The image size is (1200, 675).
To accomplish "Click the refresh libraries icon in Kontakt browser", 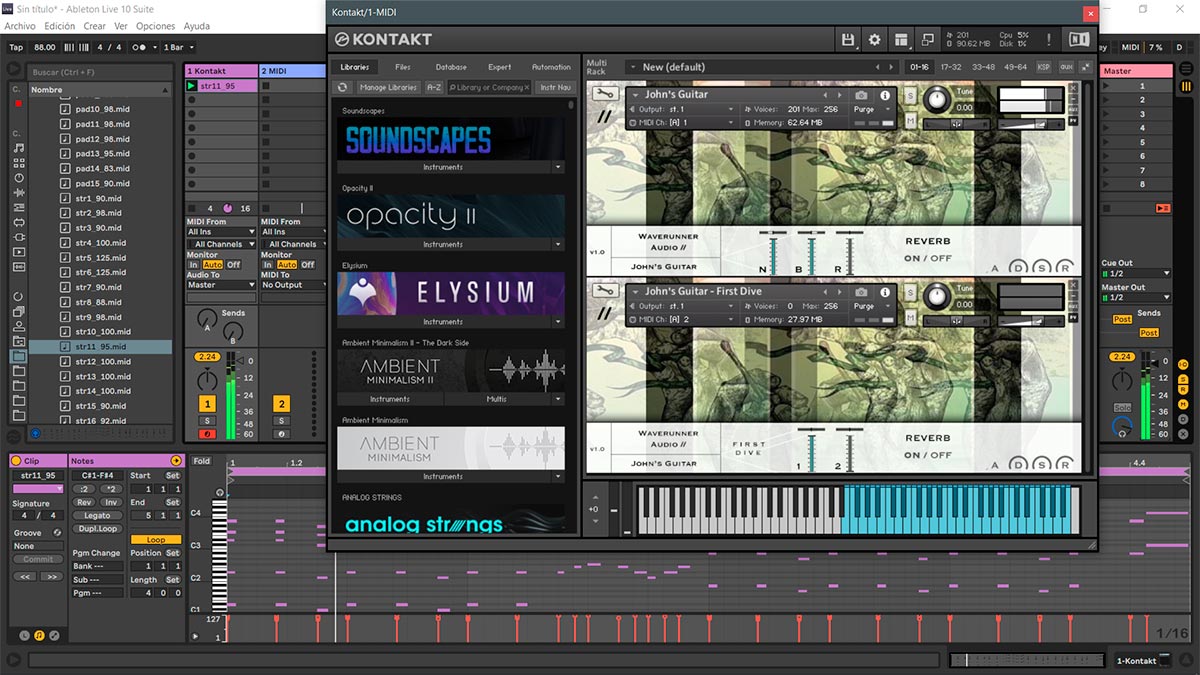I will pyautogui.click(x=343, y=88).
